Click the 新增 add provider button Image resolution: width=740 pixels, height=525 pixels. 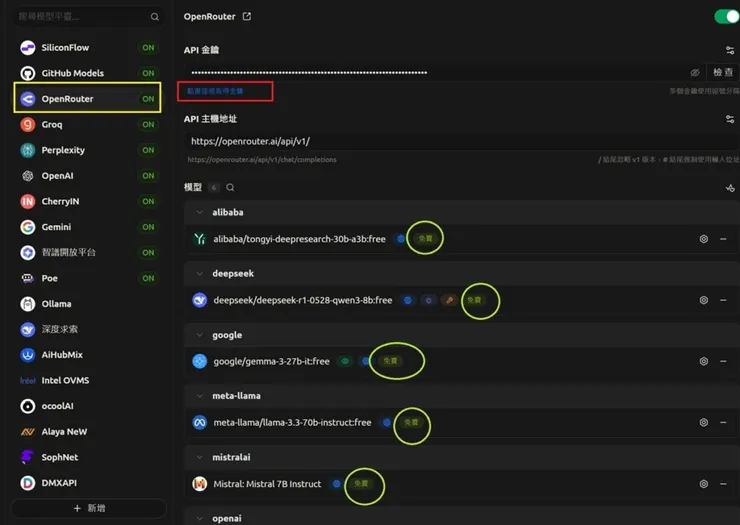(89, 508)
